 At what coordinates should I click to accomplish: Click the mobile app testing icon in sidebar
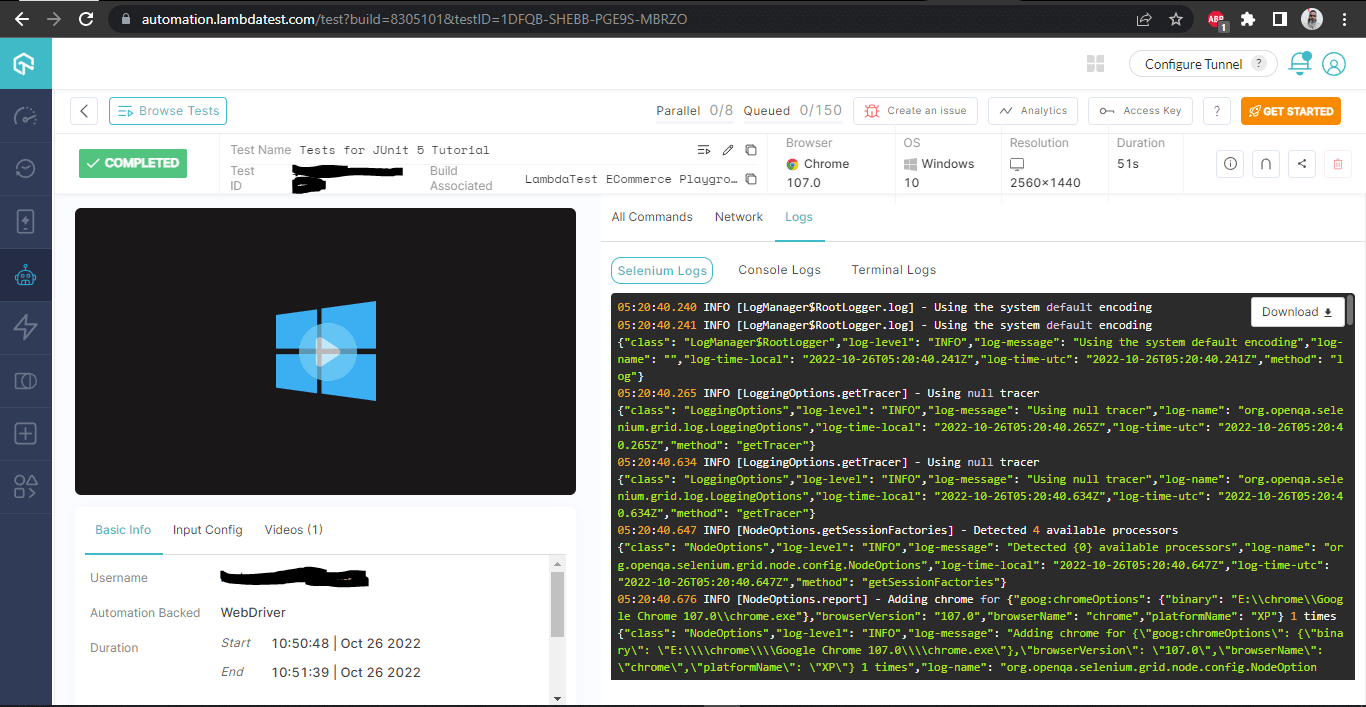[25, 221]
